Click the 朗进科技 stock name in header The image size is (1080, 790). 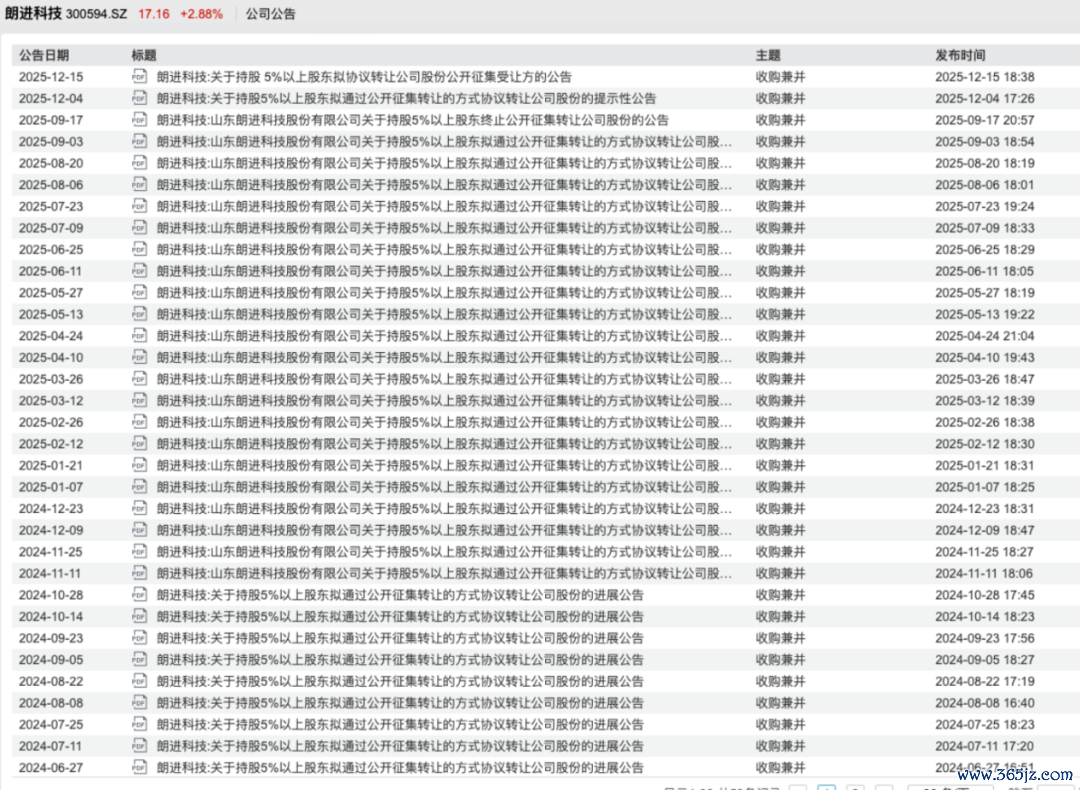pyautogui.click(x=33, y=15)
